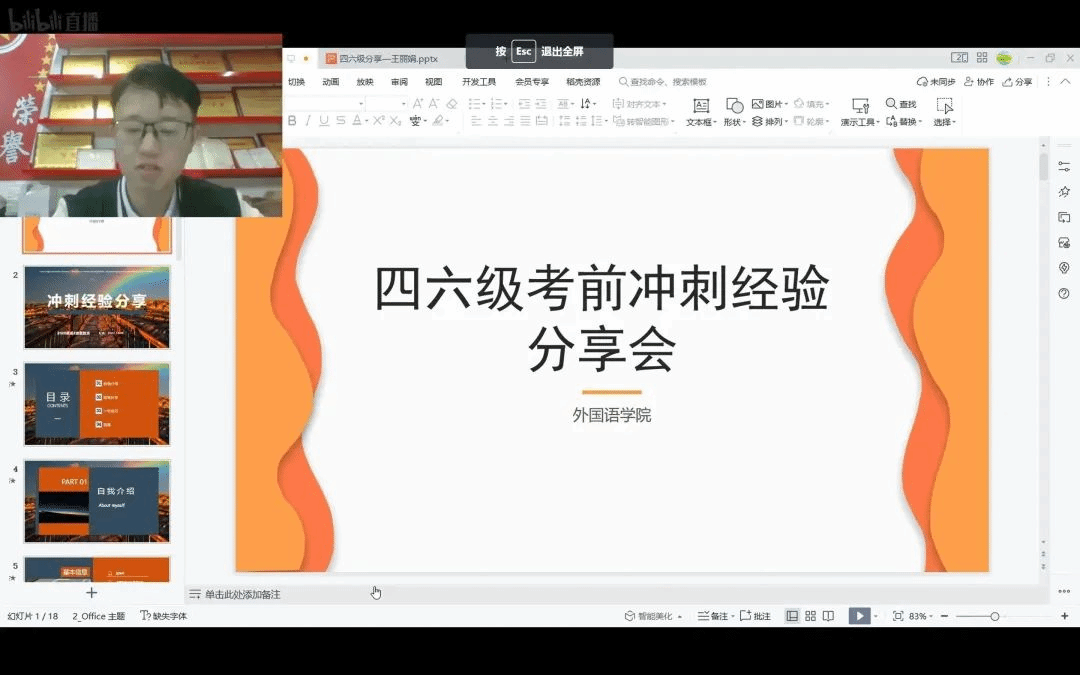This screenshot has height=675, width=1080.
Task: Toggle underline text formatting
Action: pos(324,121)
